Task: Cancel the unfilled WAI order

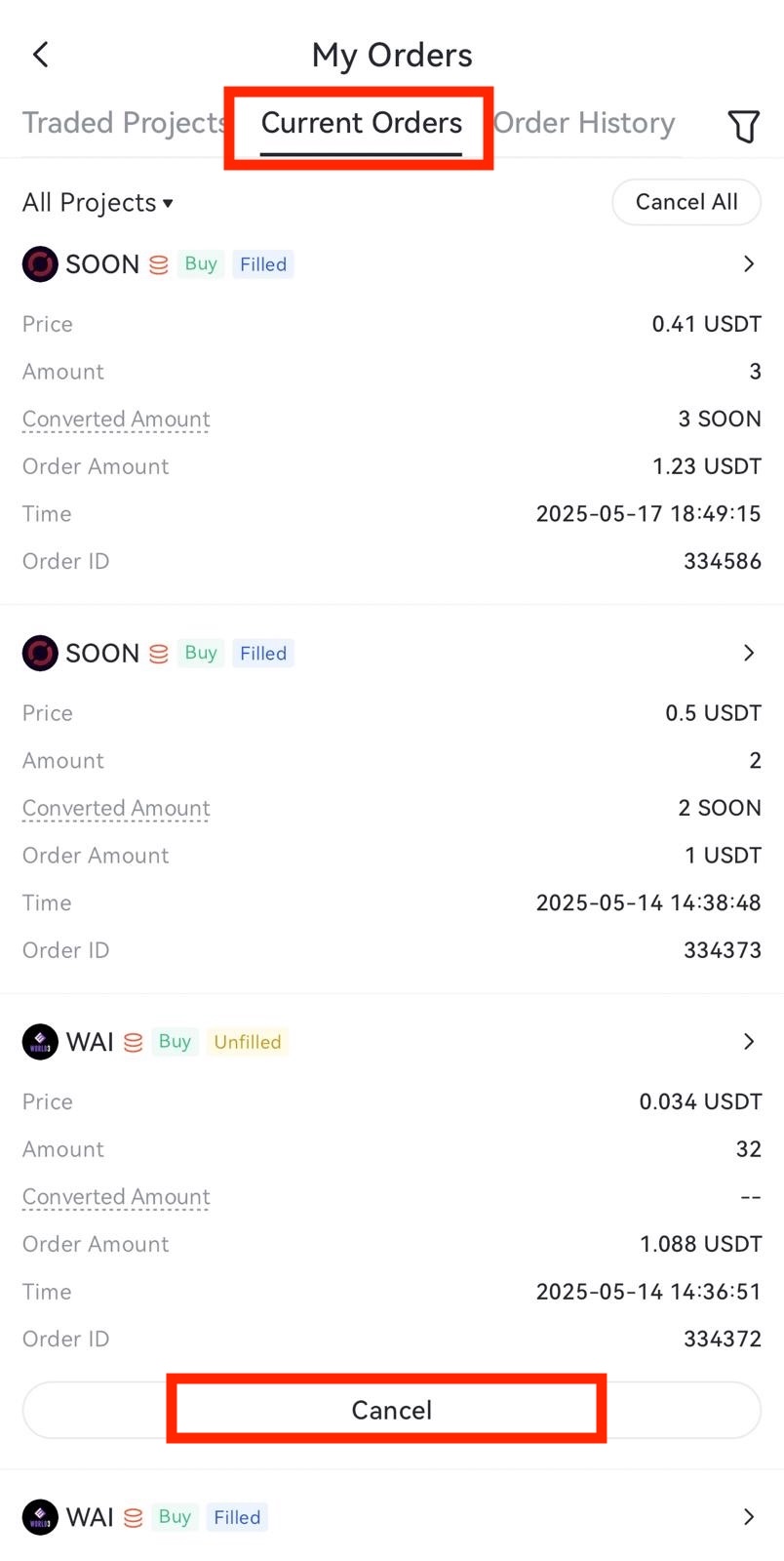Action: pos(391,1410)
